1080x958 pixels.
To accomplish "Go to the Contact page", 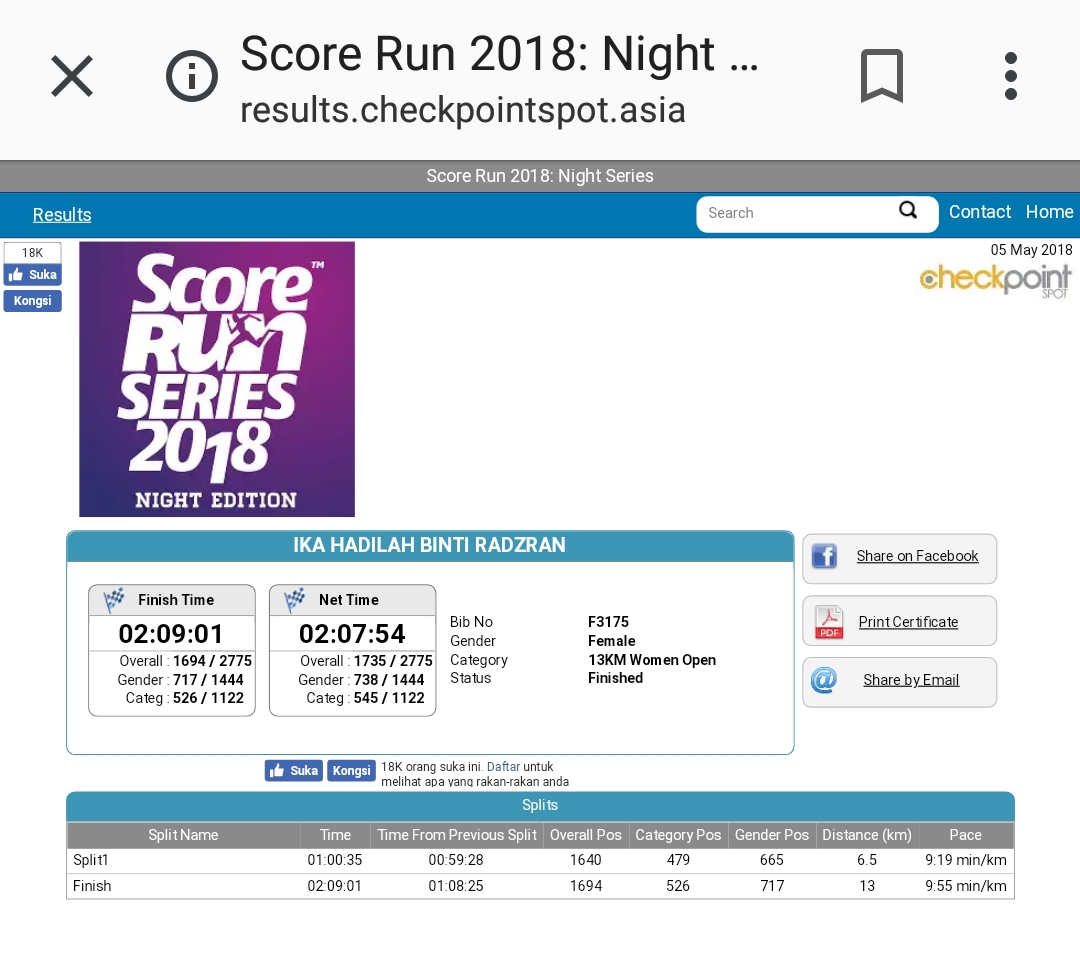I will pos(979,211).
